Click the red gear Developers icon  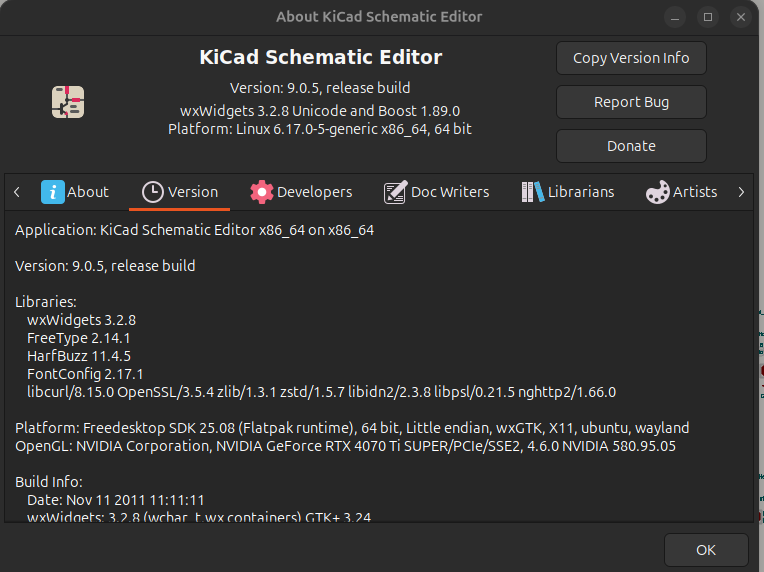[x=262, y=192]
